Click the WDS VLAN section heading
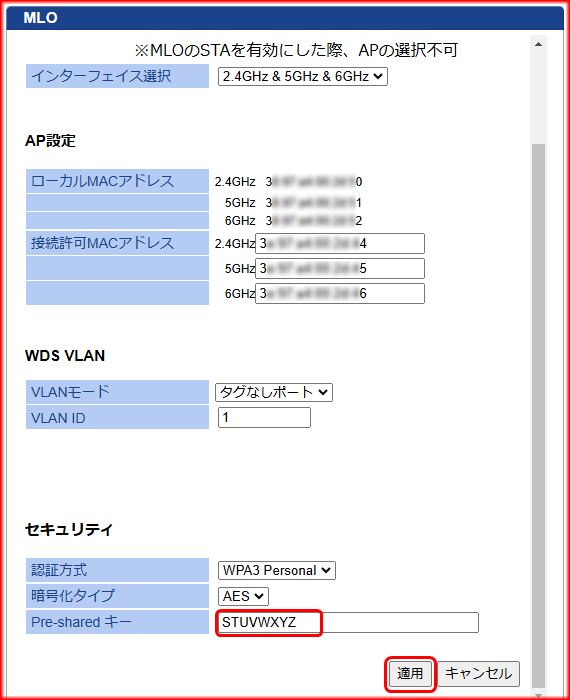 (x=65, y=356)
